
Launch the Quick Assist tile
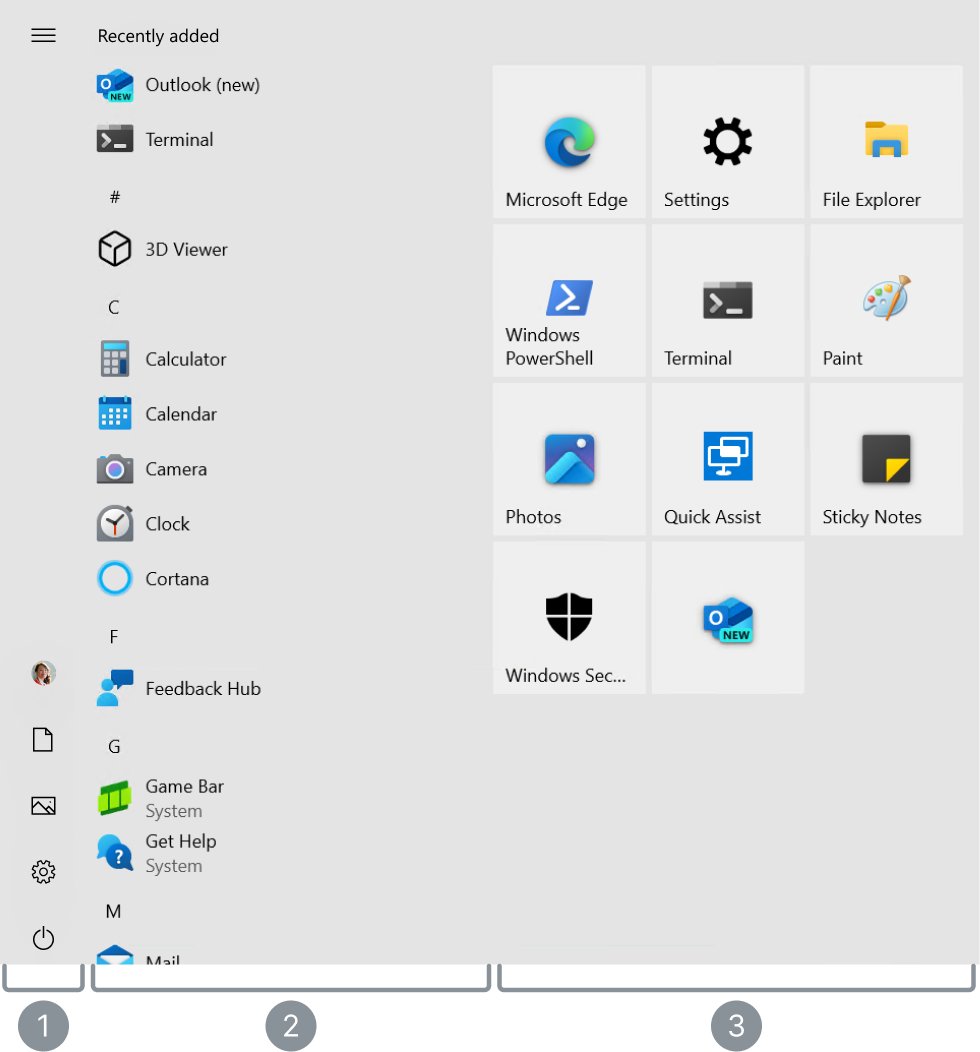click(x=728, y=459)
